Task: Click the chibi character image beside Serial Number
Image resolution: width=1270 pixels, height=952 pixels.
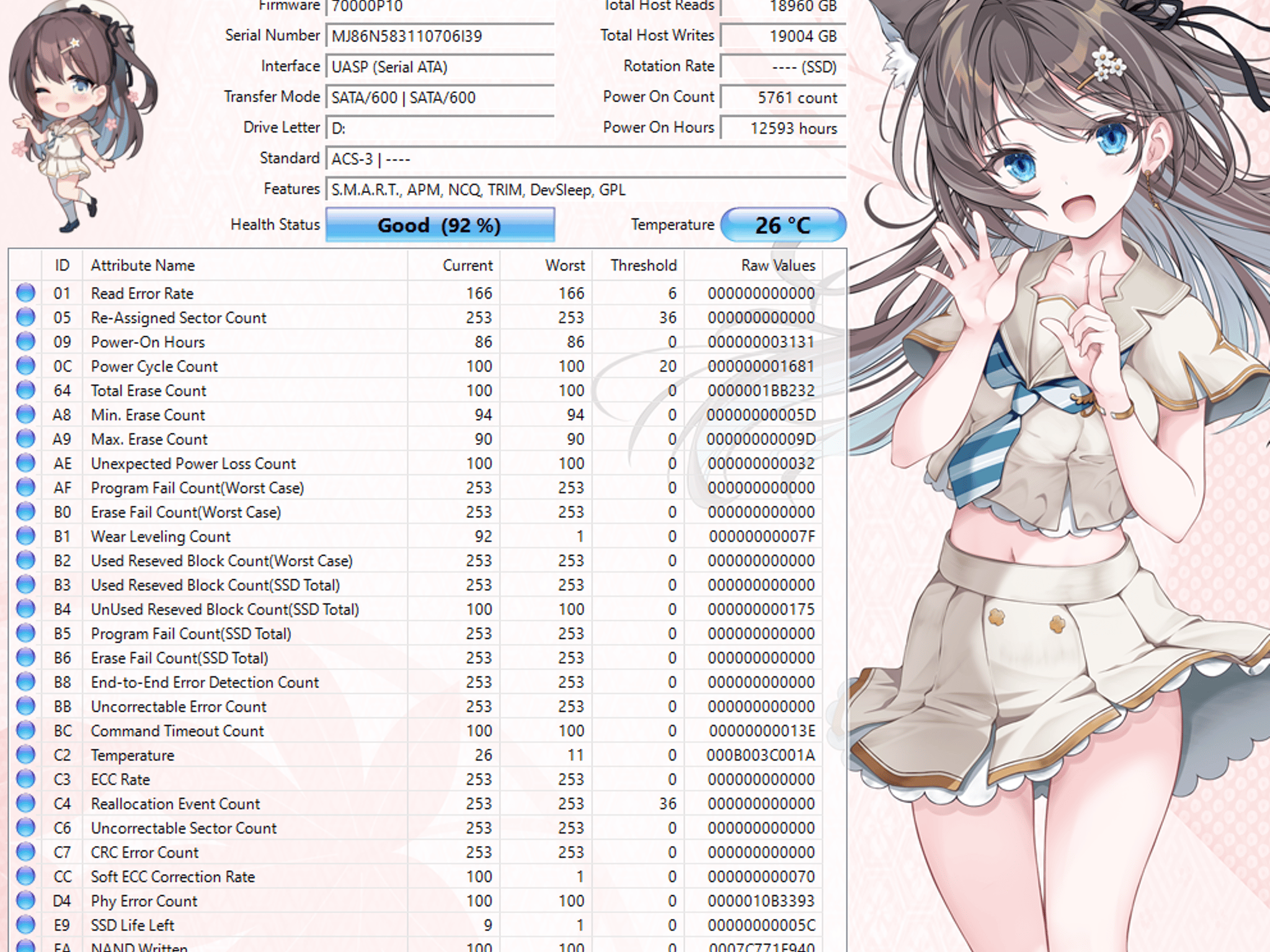Action: (84, 118)
